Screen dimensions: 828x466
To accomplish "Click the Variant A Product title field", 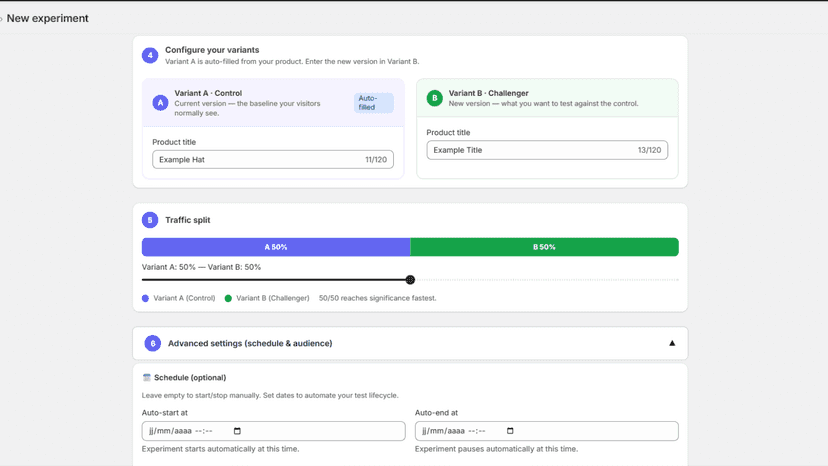I will click(x=273, y=160).
